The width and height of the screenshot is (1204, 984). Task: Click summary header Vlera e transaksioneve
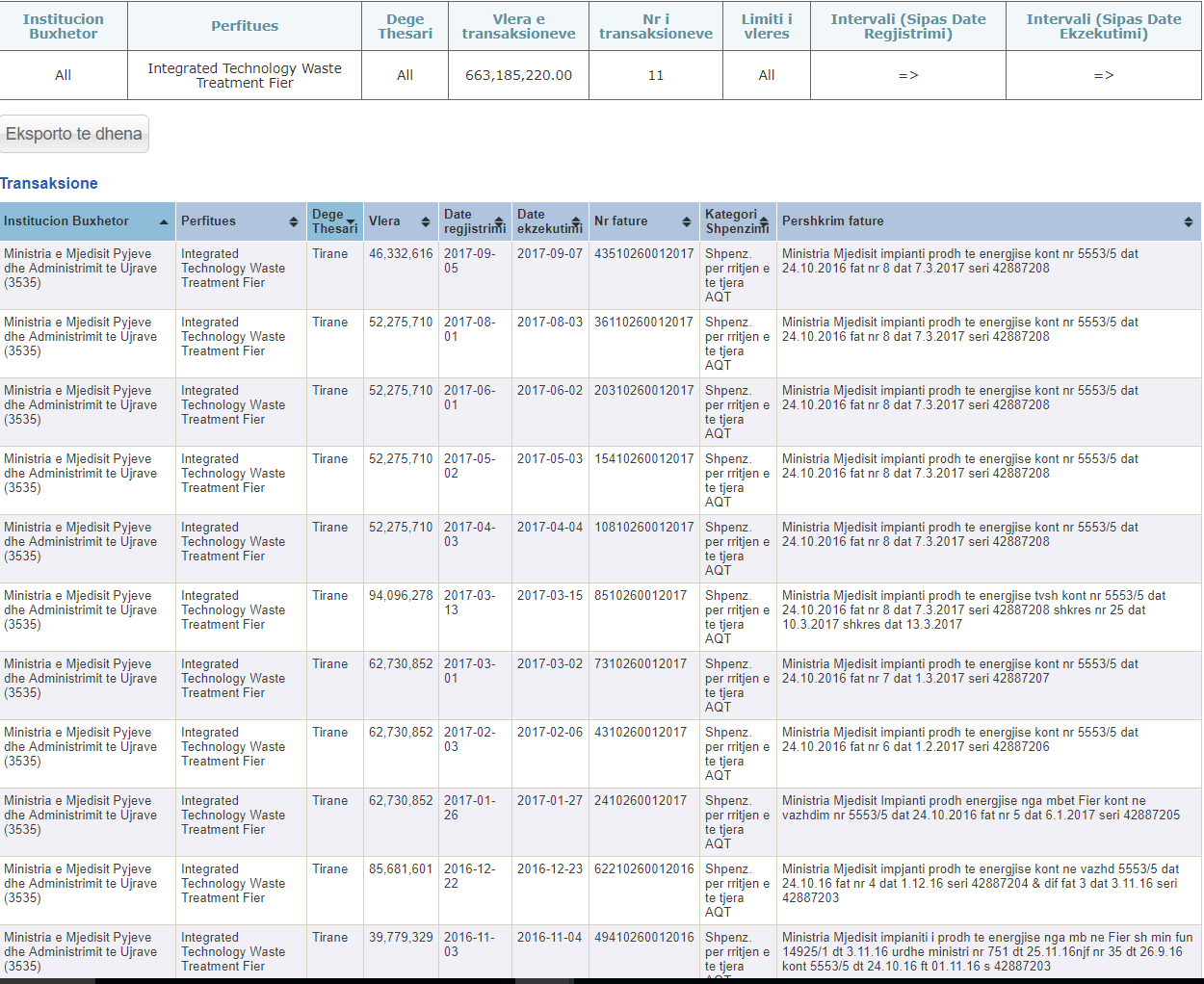(x=518, y=26)
